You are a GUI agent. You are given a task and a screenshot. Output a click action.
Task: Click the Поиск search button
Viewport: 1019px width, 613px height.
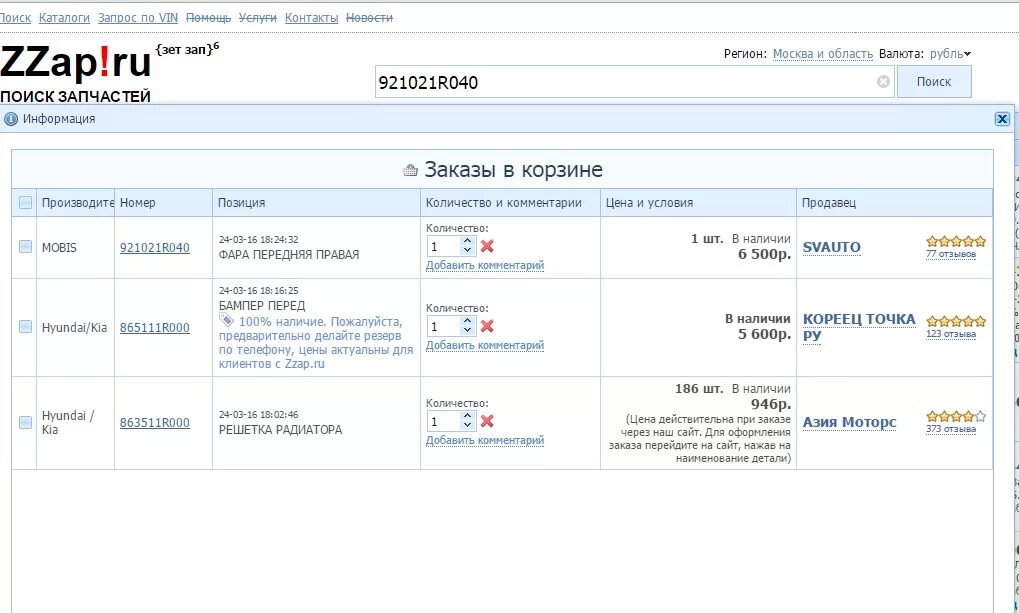934,82
